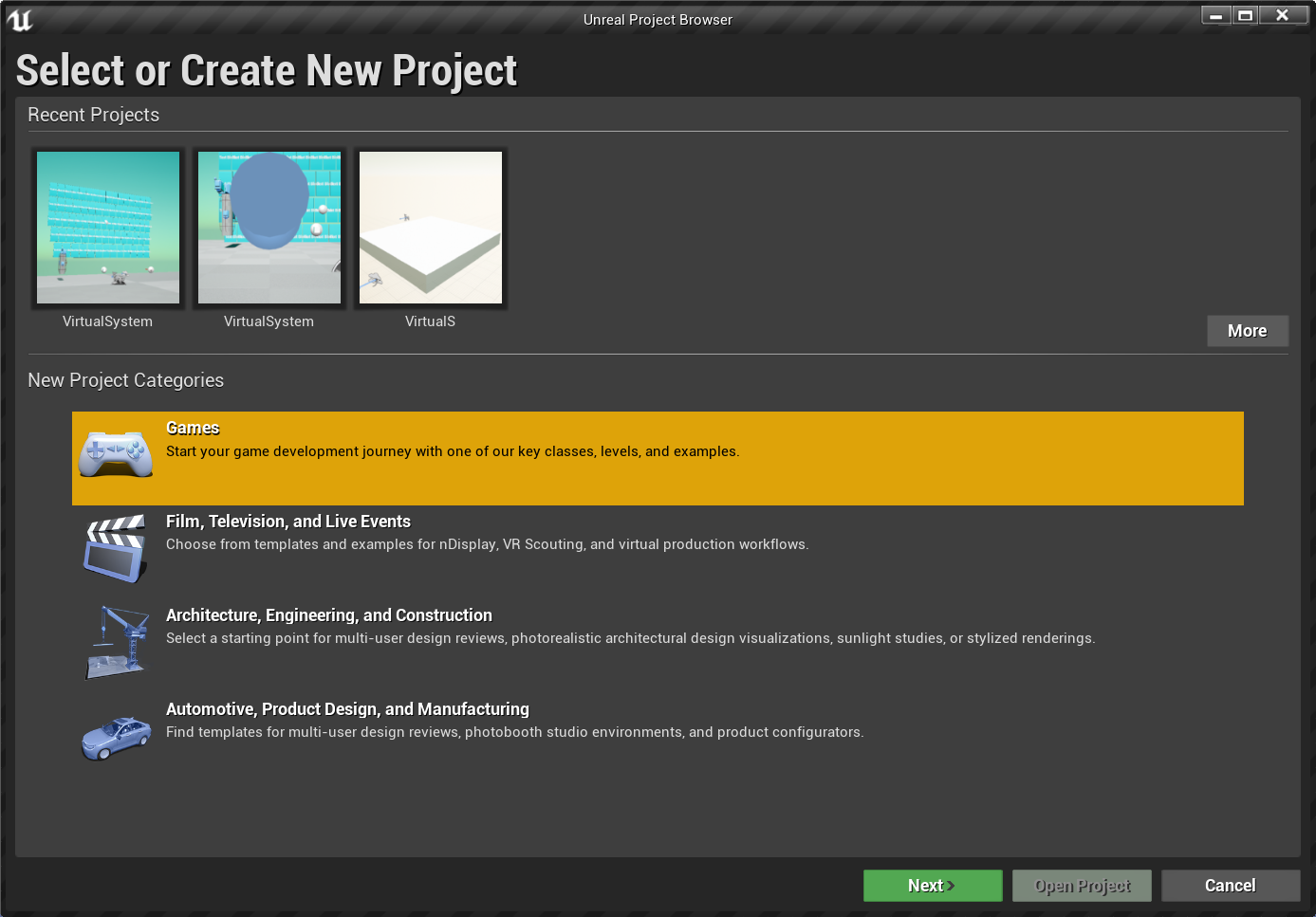Choose Automotive, Product Design, and Manufacturing category

point(347,709)
